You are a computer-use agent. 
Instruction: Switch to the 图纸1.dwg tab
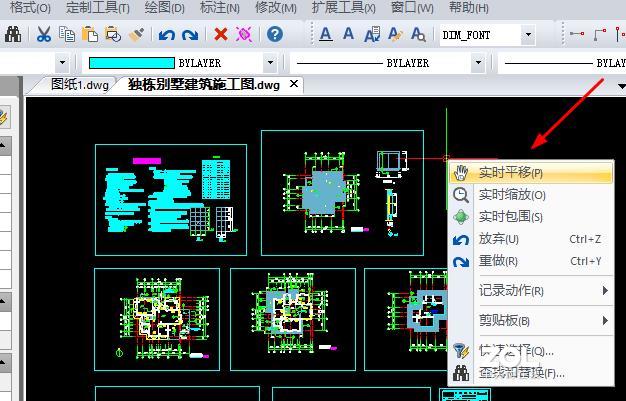tap(79, 85)
